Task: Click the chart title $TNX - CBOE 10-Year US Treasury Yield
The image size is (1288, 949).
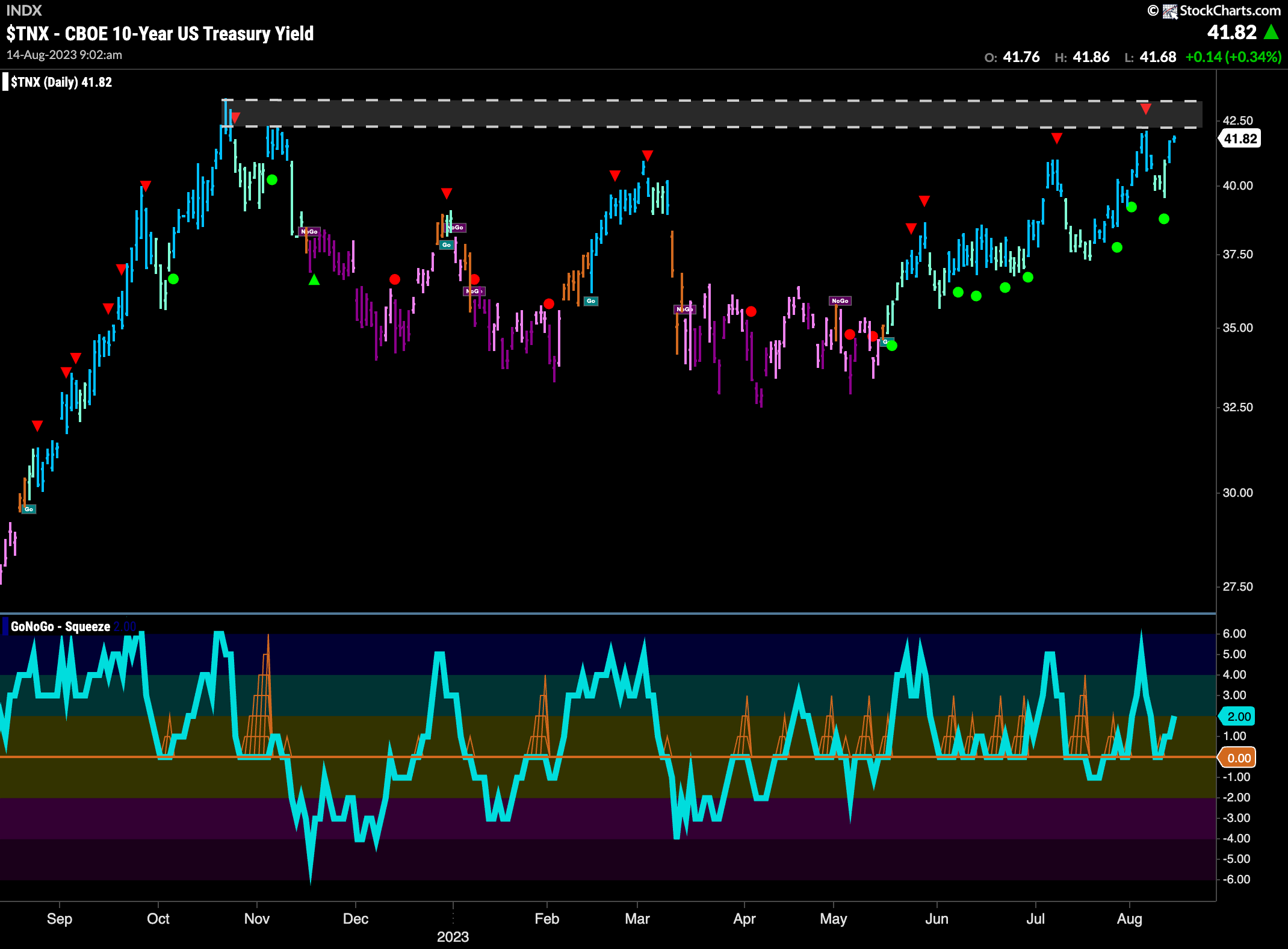Action: coord(160,34)
